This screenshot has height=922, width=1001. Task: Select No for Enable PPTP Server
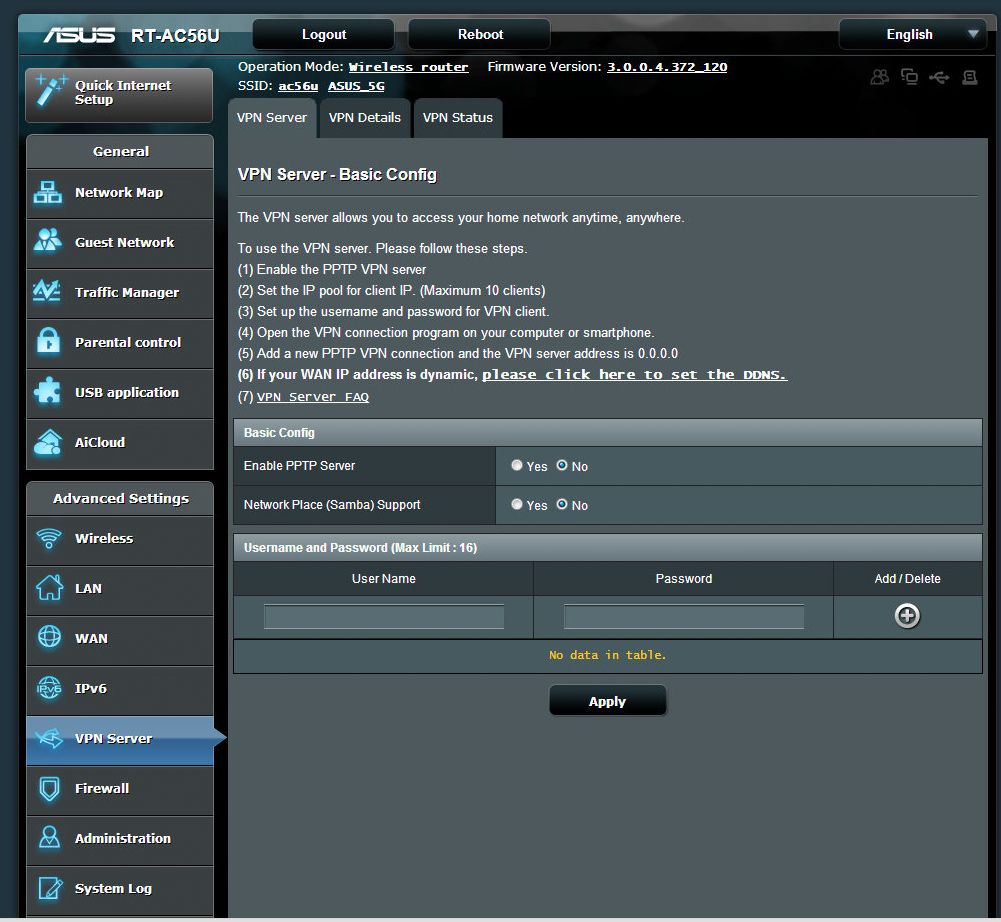click(562, 465)
